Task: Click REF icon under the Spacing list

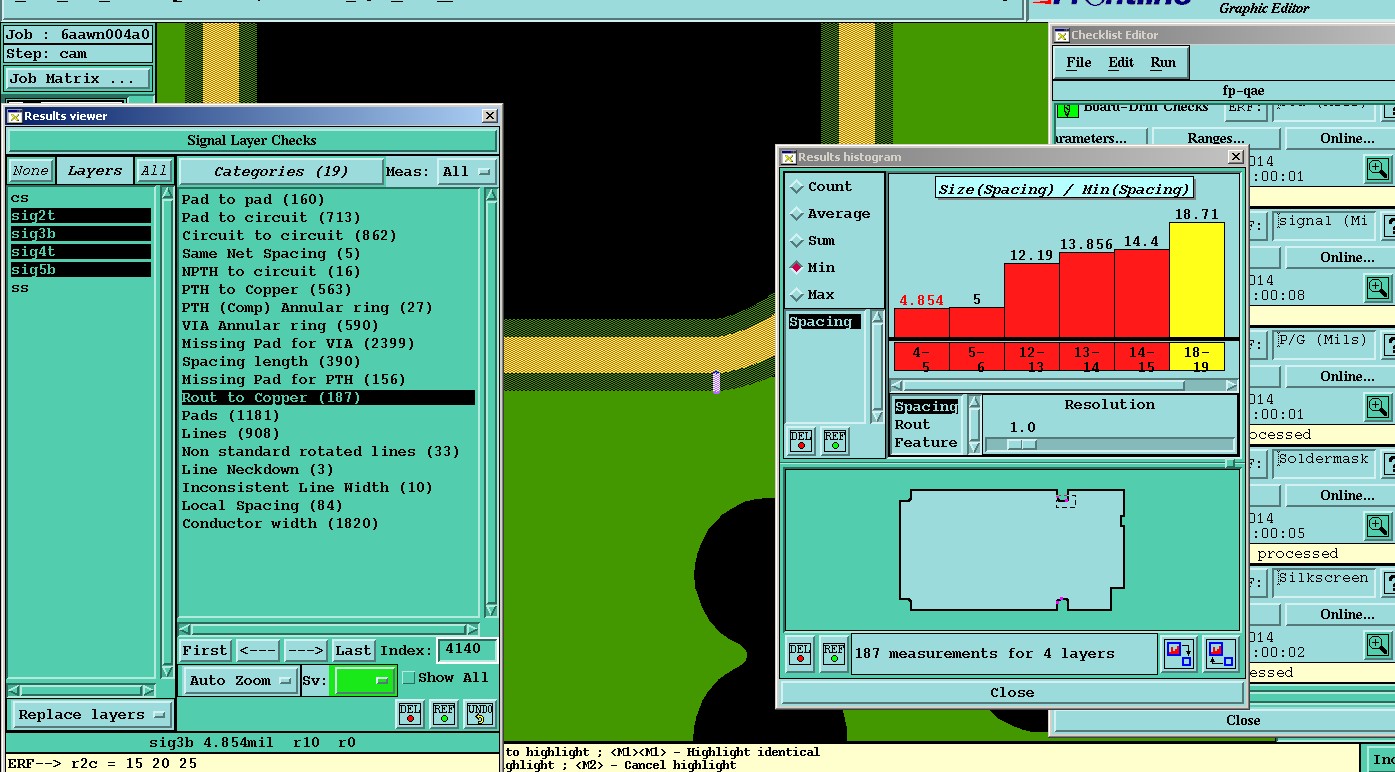Action: [x=835, y=441]
